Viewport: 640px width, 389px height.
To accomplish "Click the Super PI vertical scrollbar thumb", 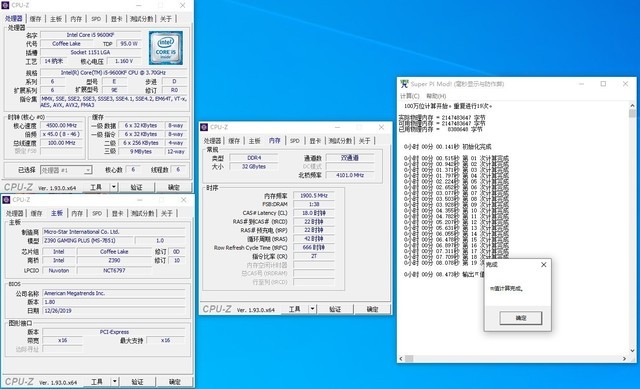I will pos(632,113).
